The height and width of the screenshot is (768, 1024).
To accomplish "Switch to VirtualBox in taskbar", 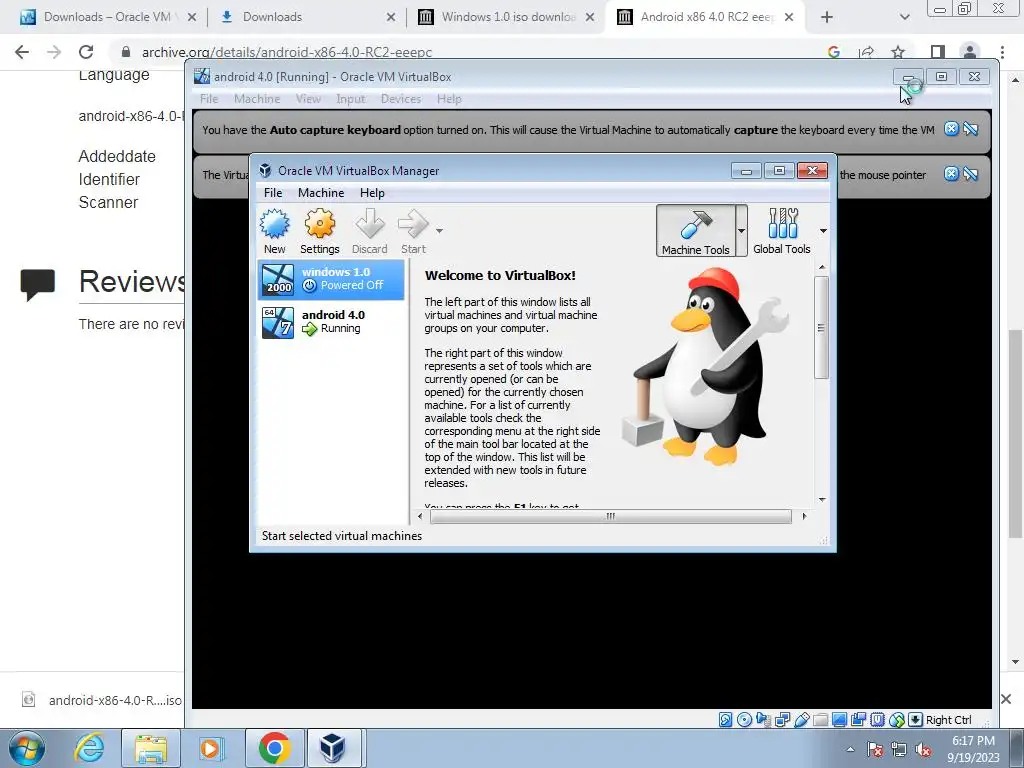I will click(x=332, y=748).
